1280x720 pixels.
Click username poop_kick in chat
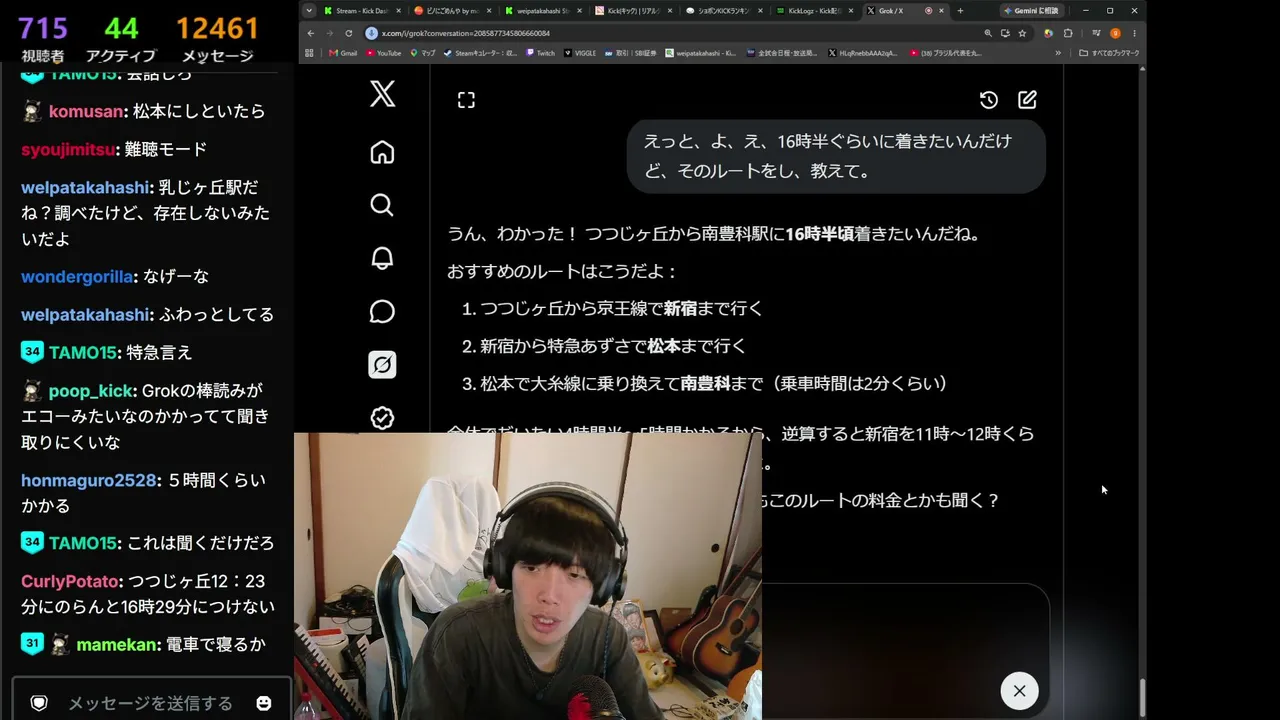[91, 391]
